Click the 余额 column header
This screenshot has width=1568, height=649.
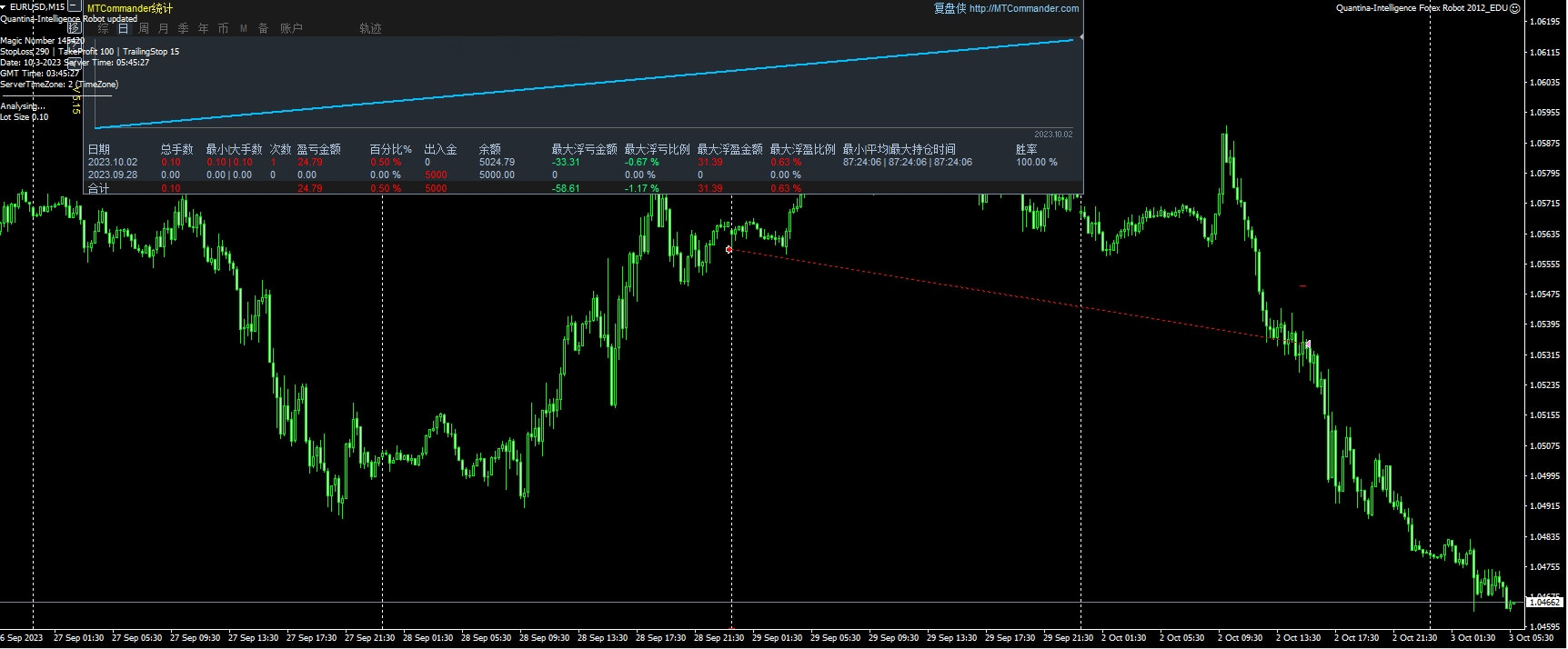(490, 149)
